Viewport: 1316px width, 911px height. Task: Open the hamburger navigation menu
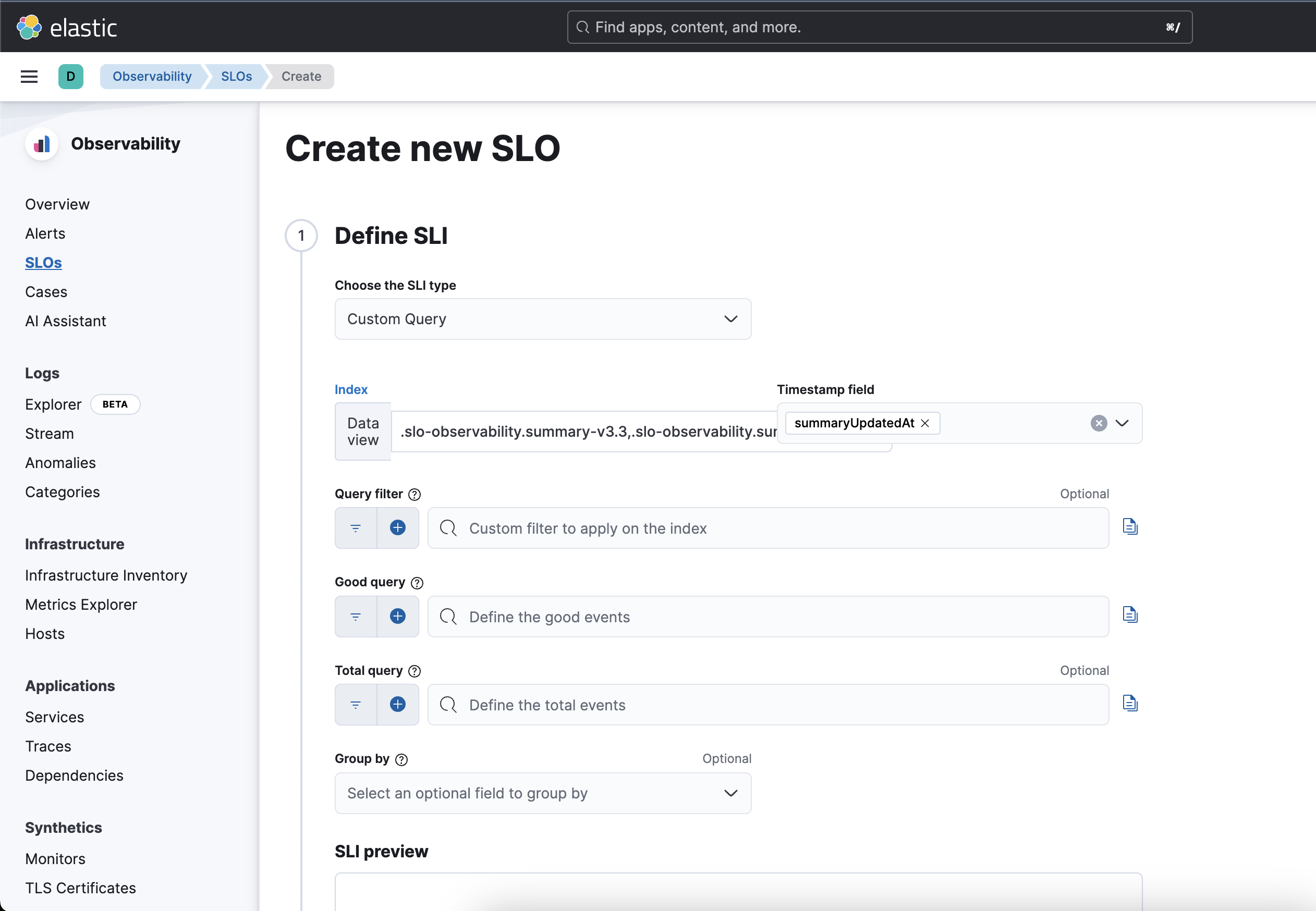[x=29, y=77]
